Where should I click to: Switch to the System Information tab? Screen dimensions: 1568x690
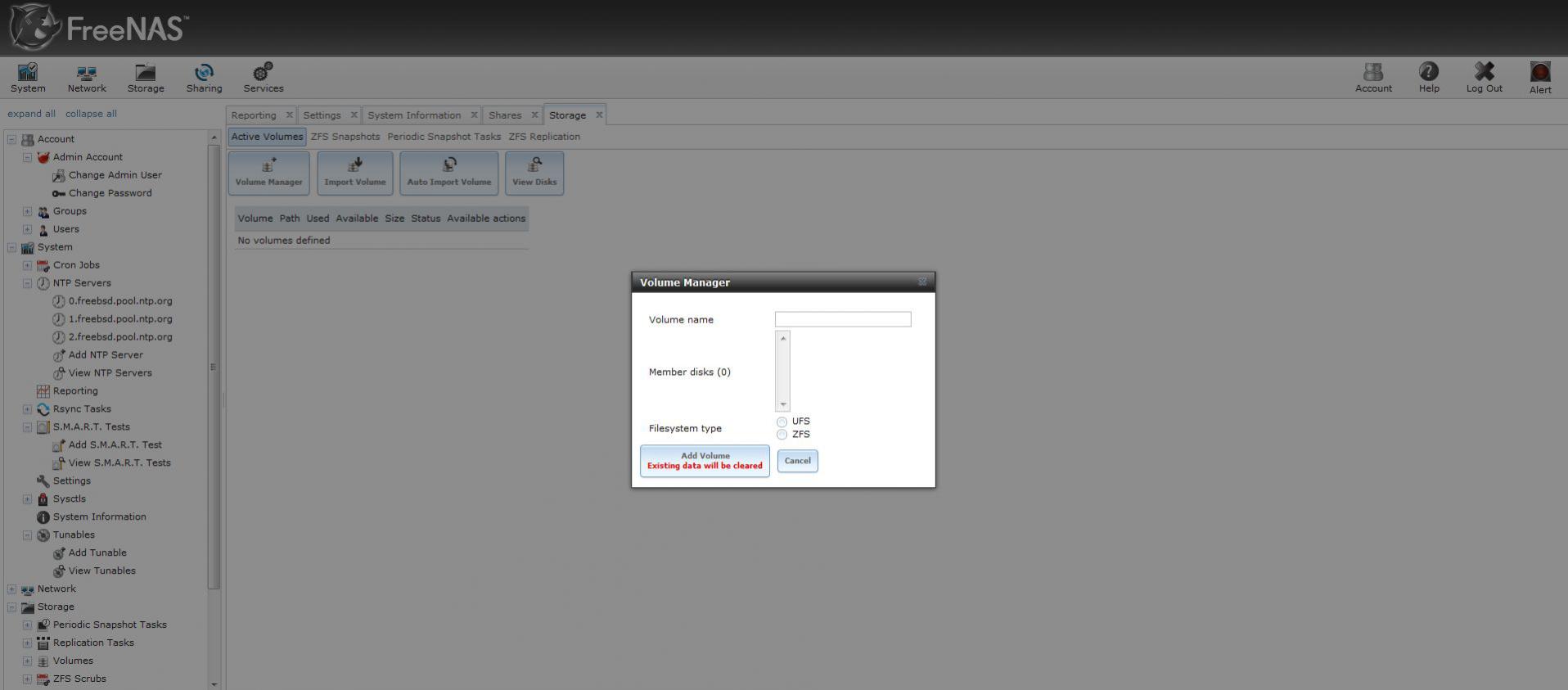(414, 115)
